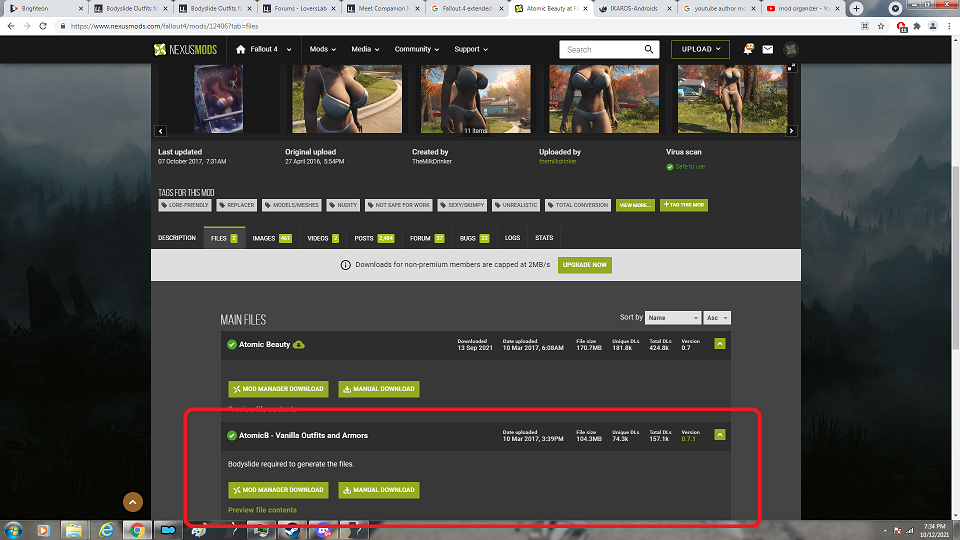Expand the Fallout 4 game dropdown
Screen dimensions: 960x540
[x=289, y=50]
